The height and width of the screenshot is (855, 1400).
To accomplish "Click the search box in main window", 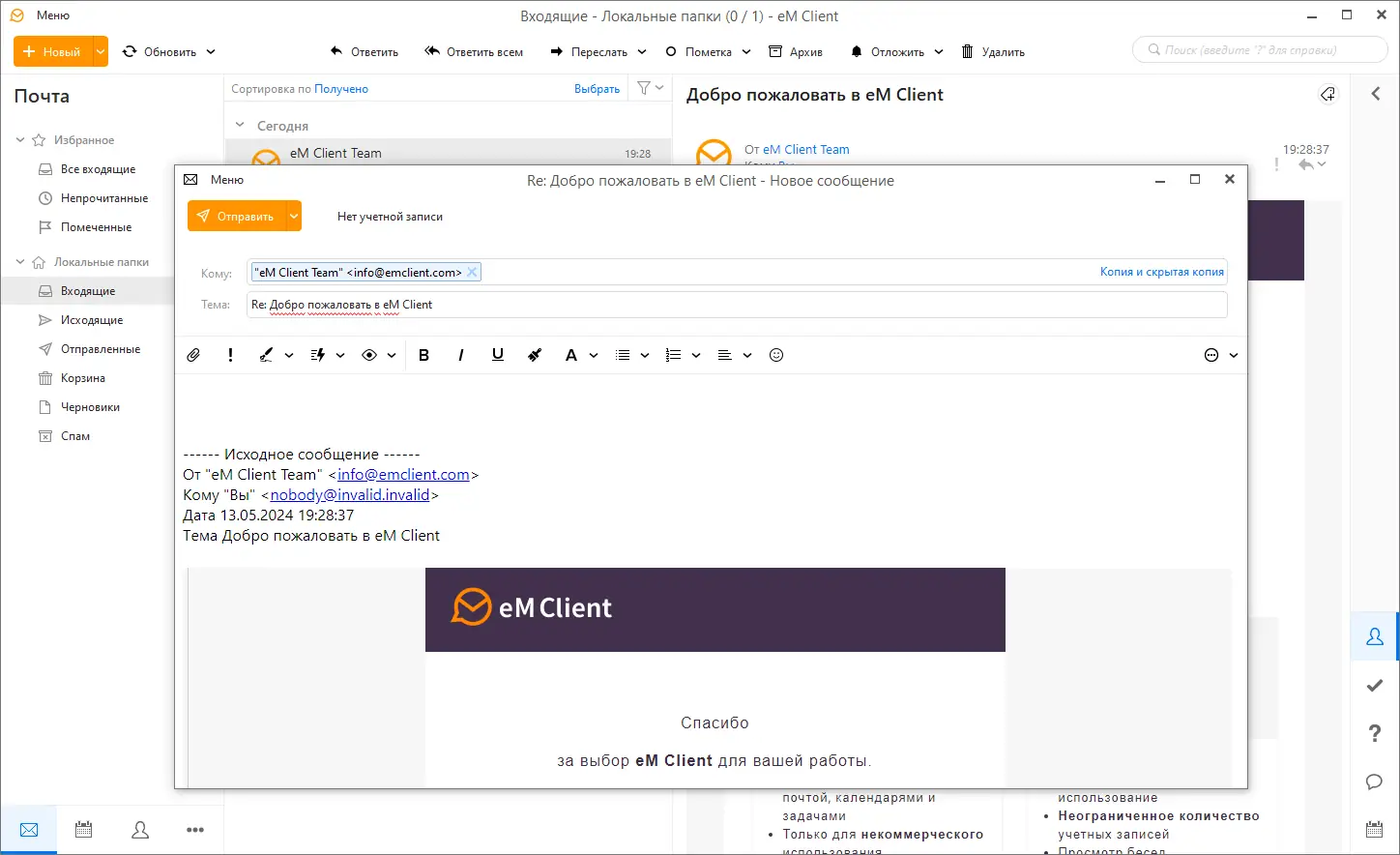I will (1260, 49).
